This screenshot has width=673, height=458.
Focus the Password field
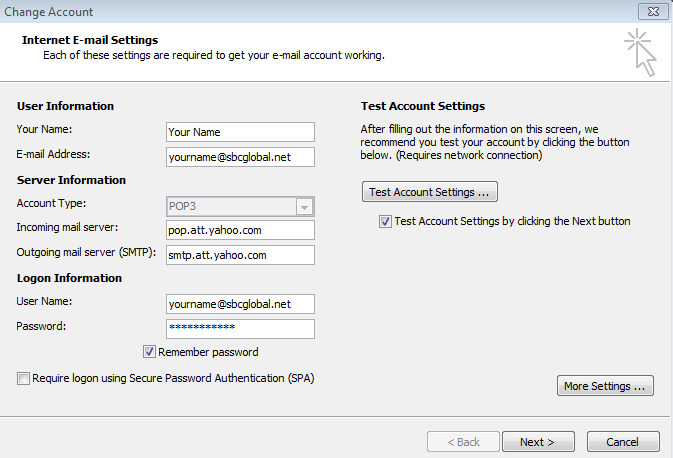pyautogui.click(x=240, y=329)
